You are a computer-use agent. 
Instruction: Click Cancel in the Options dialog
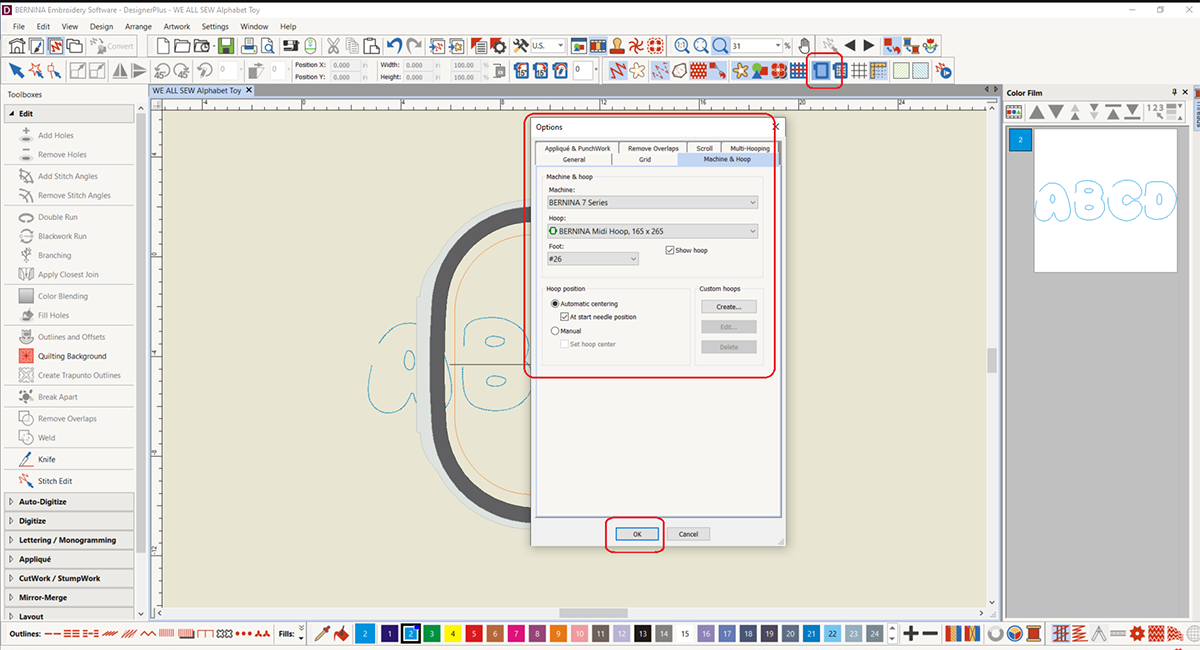point(688,534)
